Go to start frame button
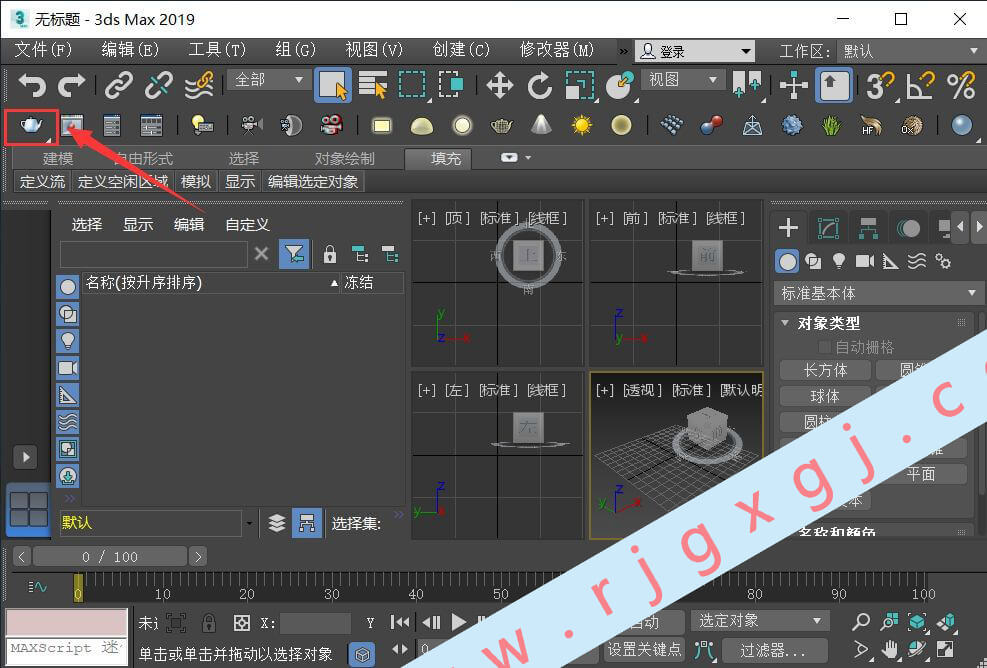This screenshot has height=668, width=987. point(400,623)
